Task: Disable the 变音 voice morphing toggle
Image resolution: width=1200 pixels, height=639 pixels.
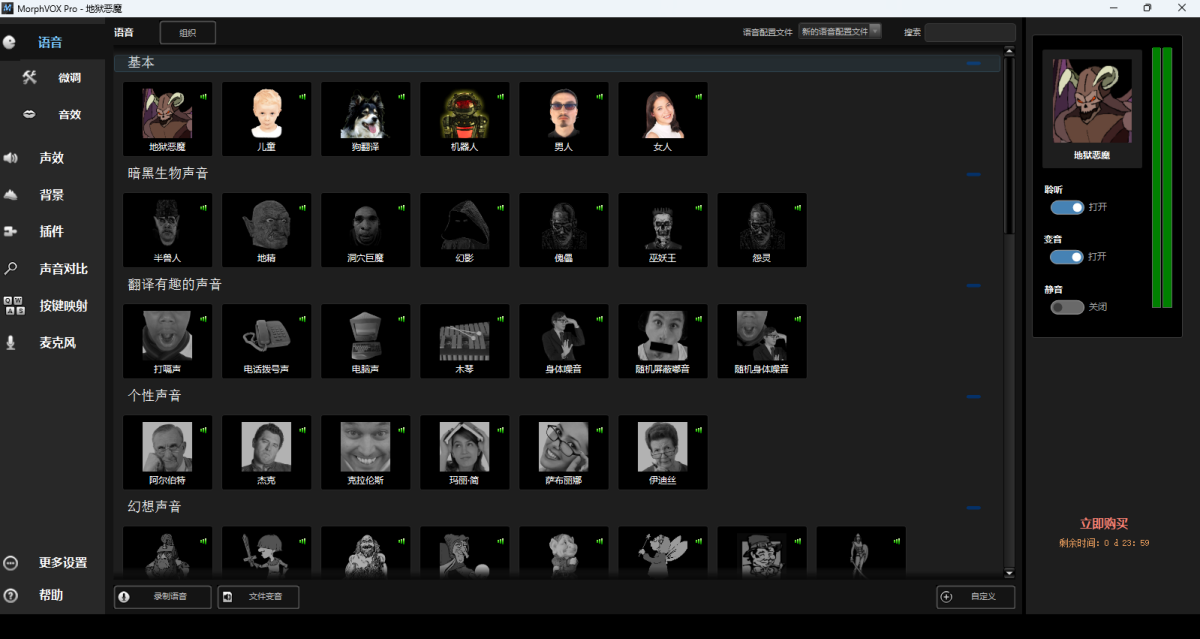Action: click(1068, 256)
